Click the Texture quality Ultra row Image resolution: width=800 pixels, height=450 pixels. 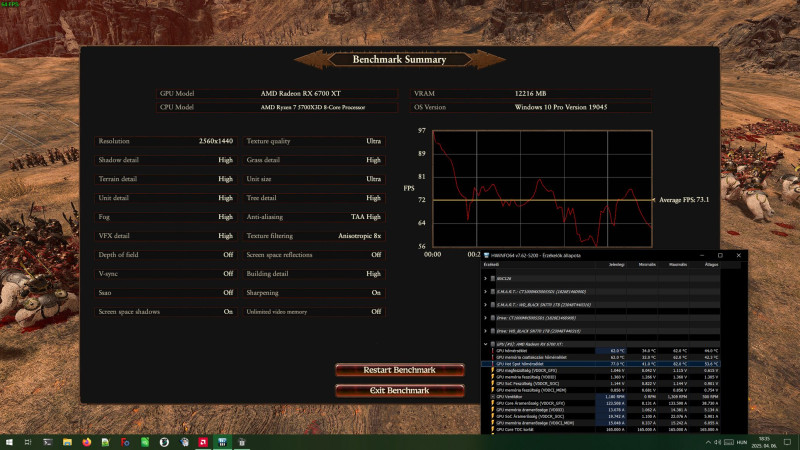[314, 141]
